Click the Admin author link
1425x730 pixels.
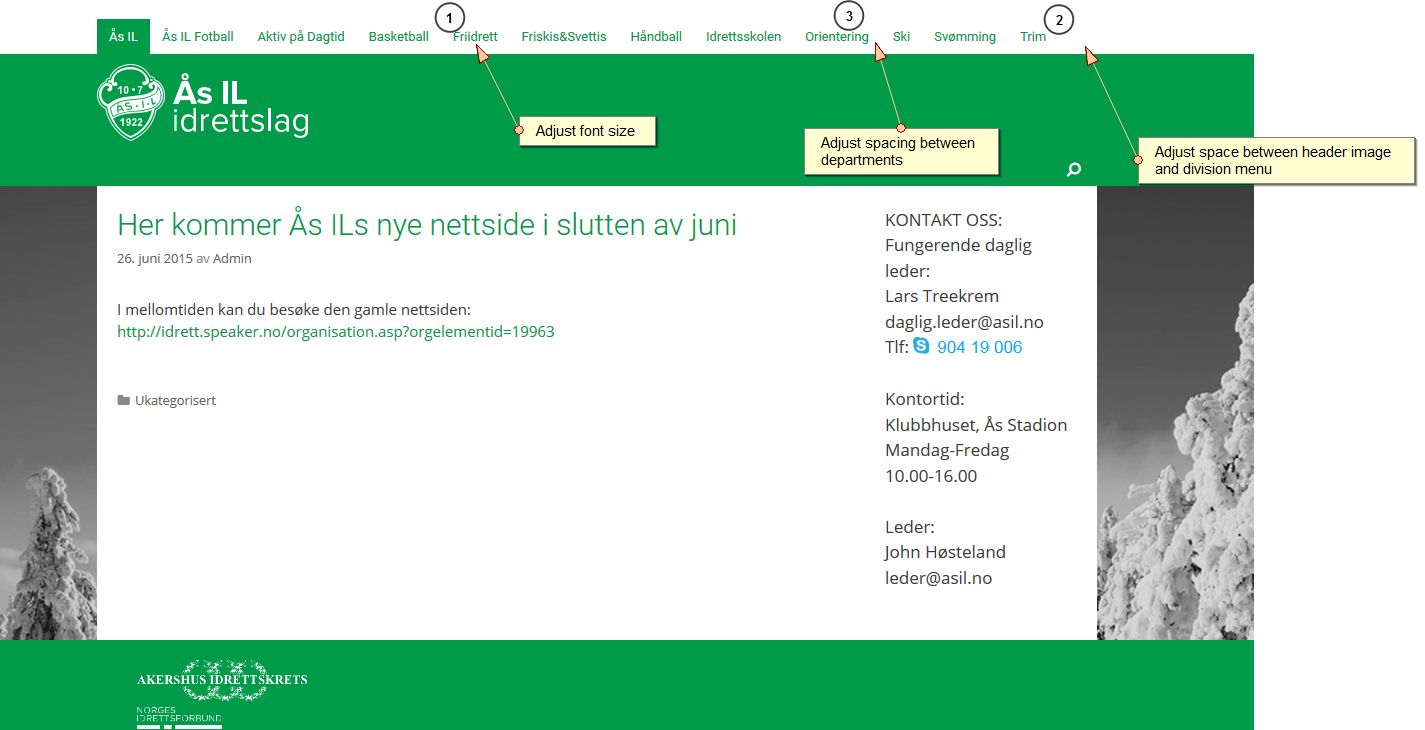[x=232, y=259]
